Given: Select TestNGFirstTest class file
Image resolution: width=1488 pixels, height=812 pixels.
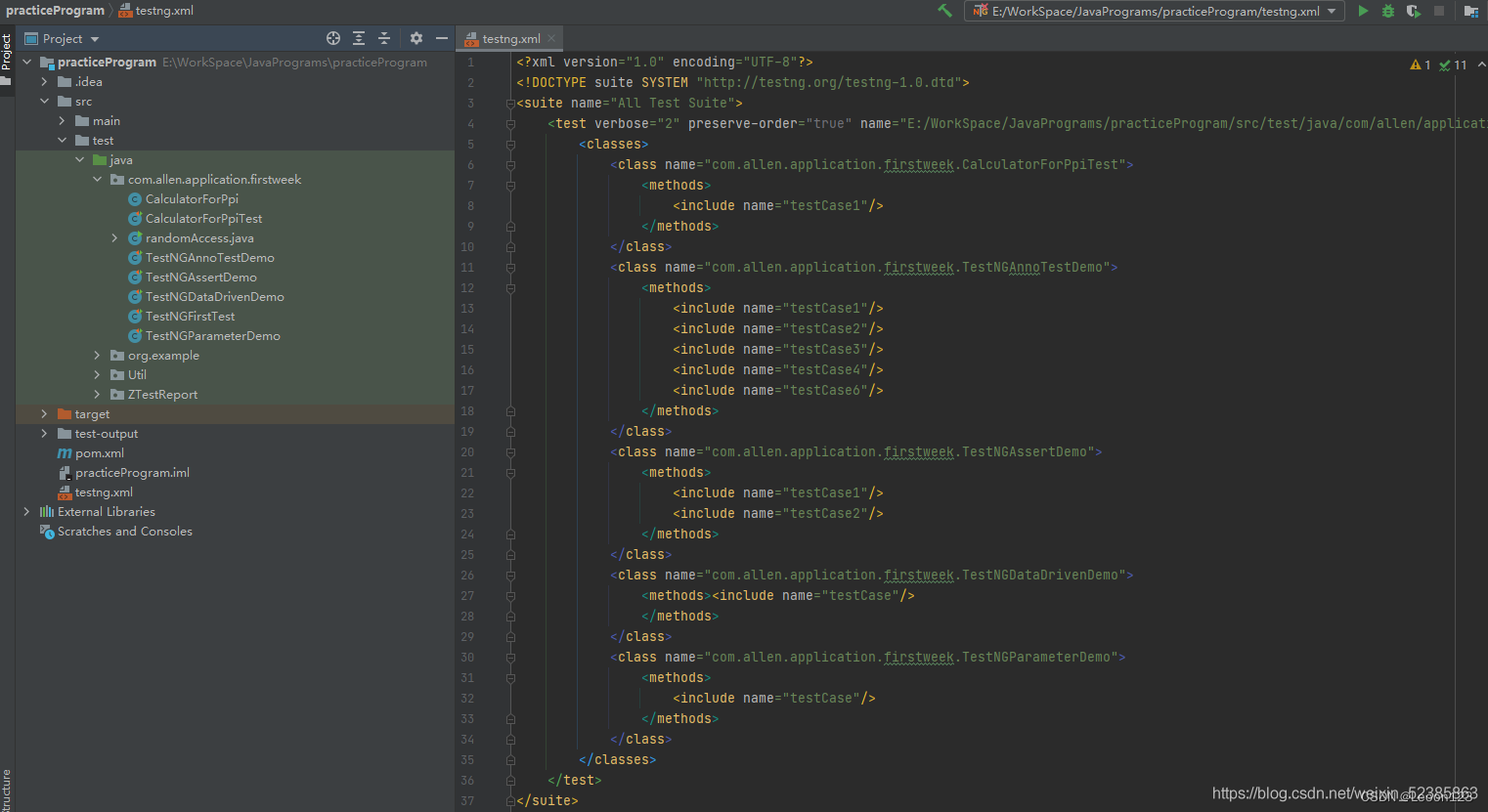Looking at the screenshot, I should [190, 316].
